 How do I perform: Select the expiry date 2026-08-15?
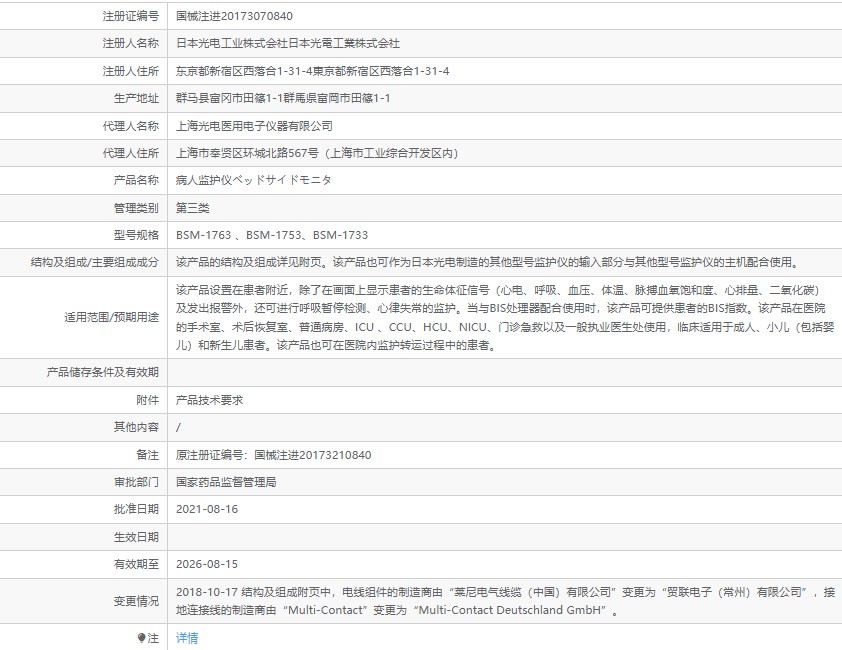pos(207,565)
